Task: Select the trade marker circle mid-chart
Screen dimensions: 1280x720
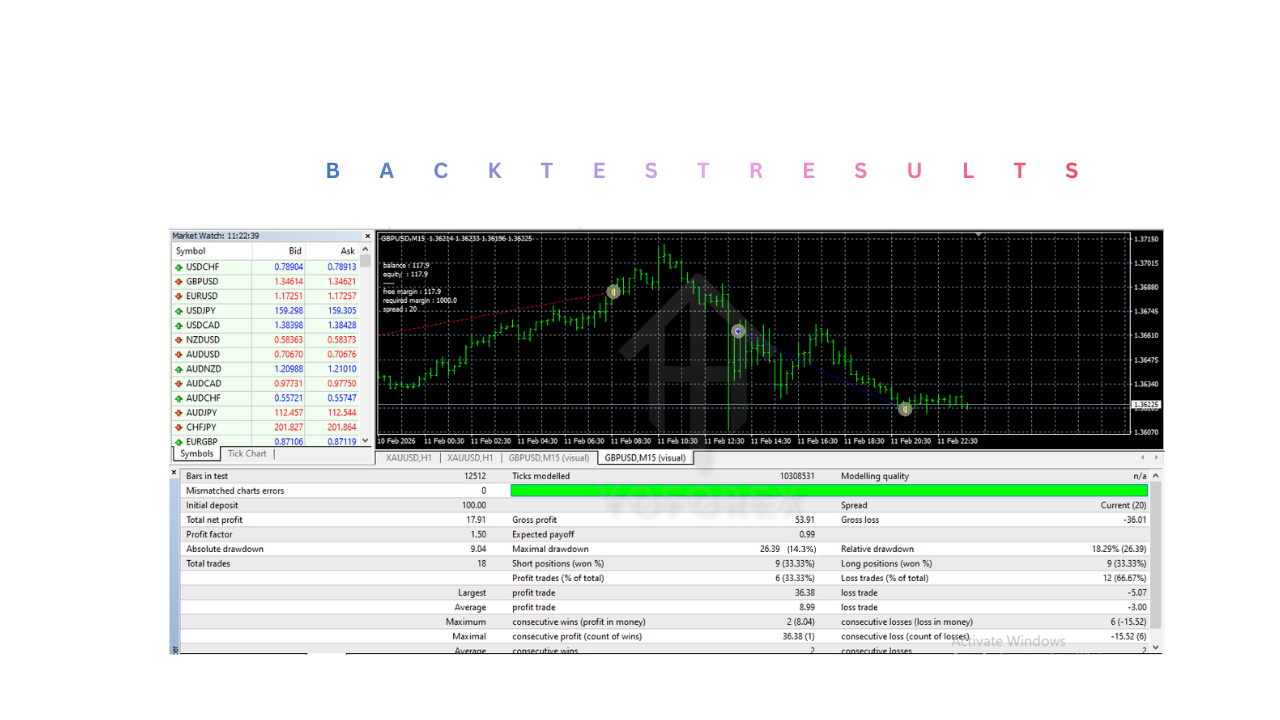Action: (x=737, y=330)
